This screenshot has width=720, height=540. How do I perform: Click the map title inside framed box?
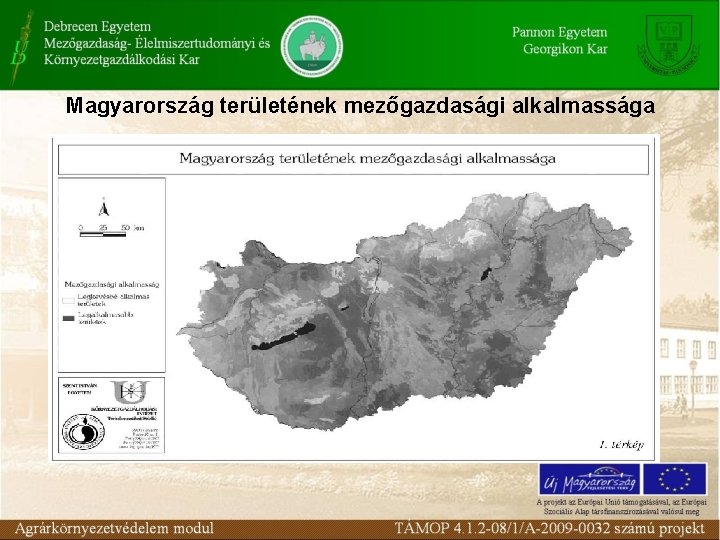click(x=367, y=158)
